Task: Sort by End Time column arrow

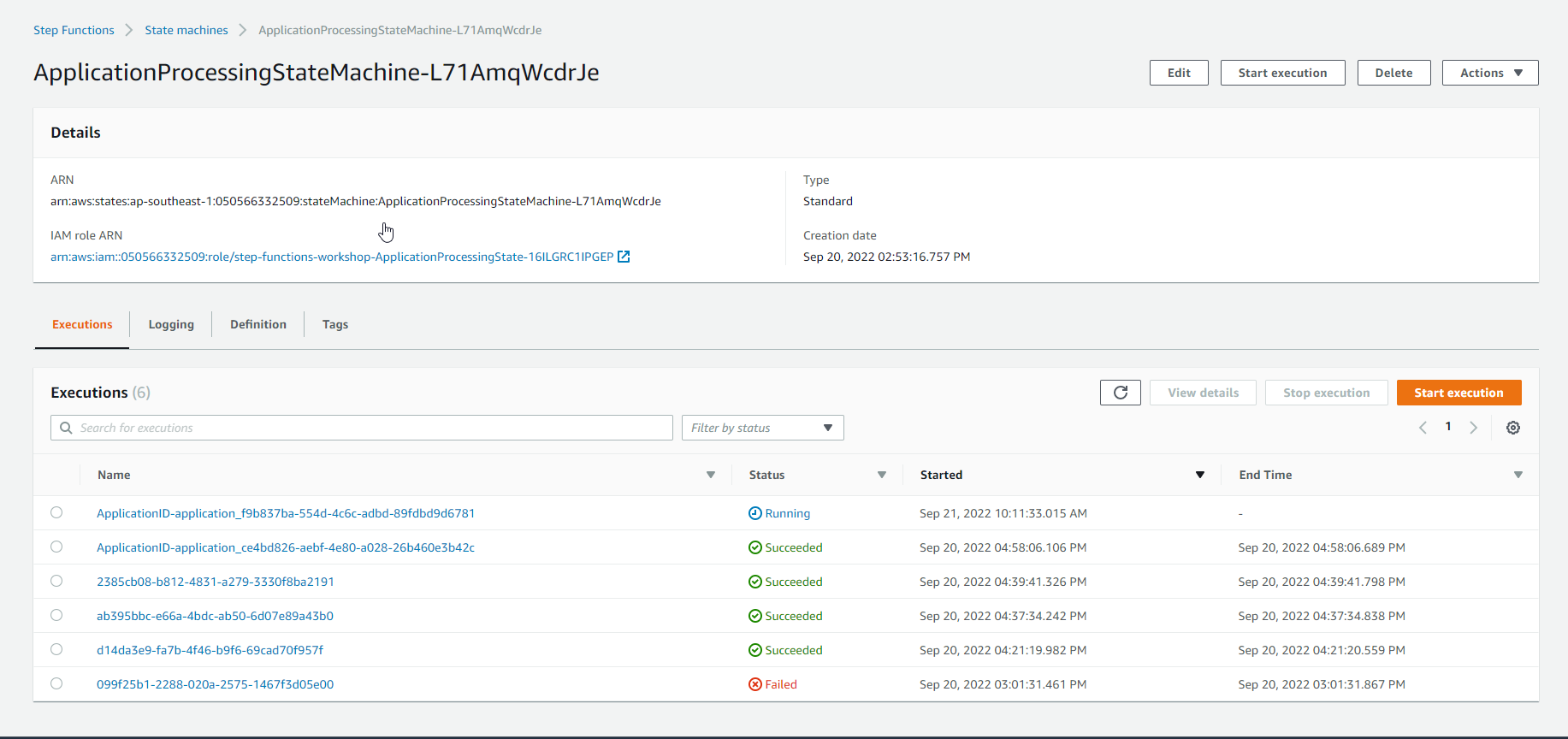Action: click(1518, 475)
